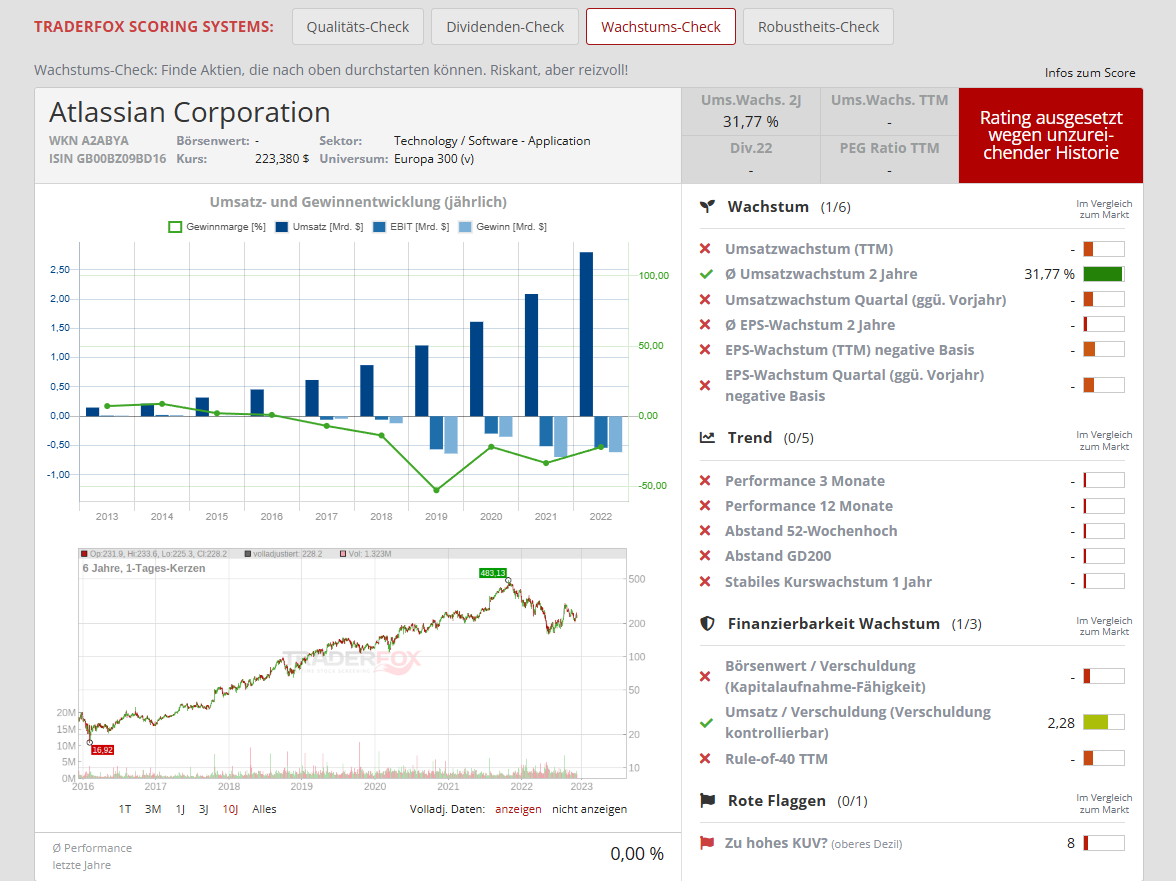Click red X beside Performance 3 Monate
Viewport: 1176px width, 881px height.
pos(705,481)
